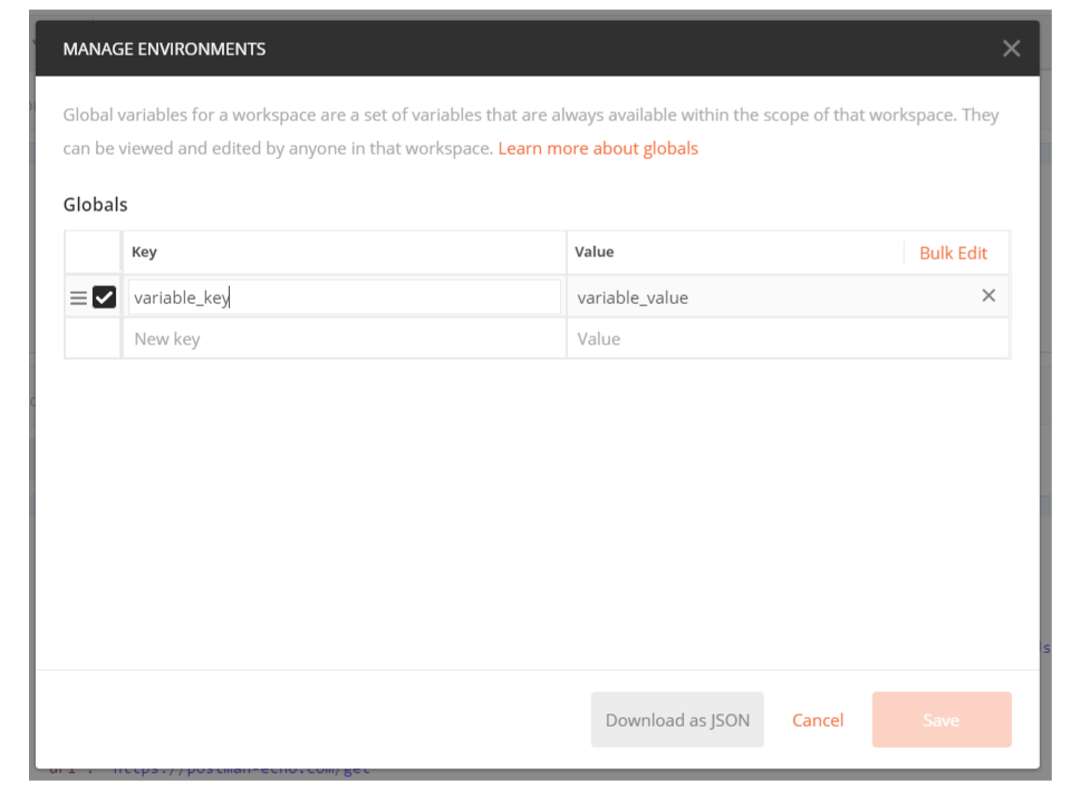Click the Key column header
Image resolution: width=1089 pixels, height=793 pixels.
tap(144, 252)
